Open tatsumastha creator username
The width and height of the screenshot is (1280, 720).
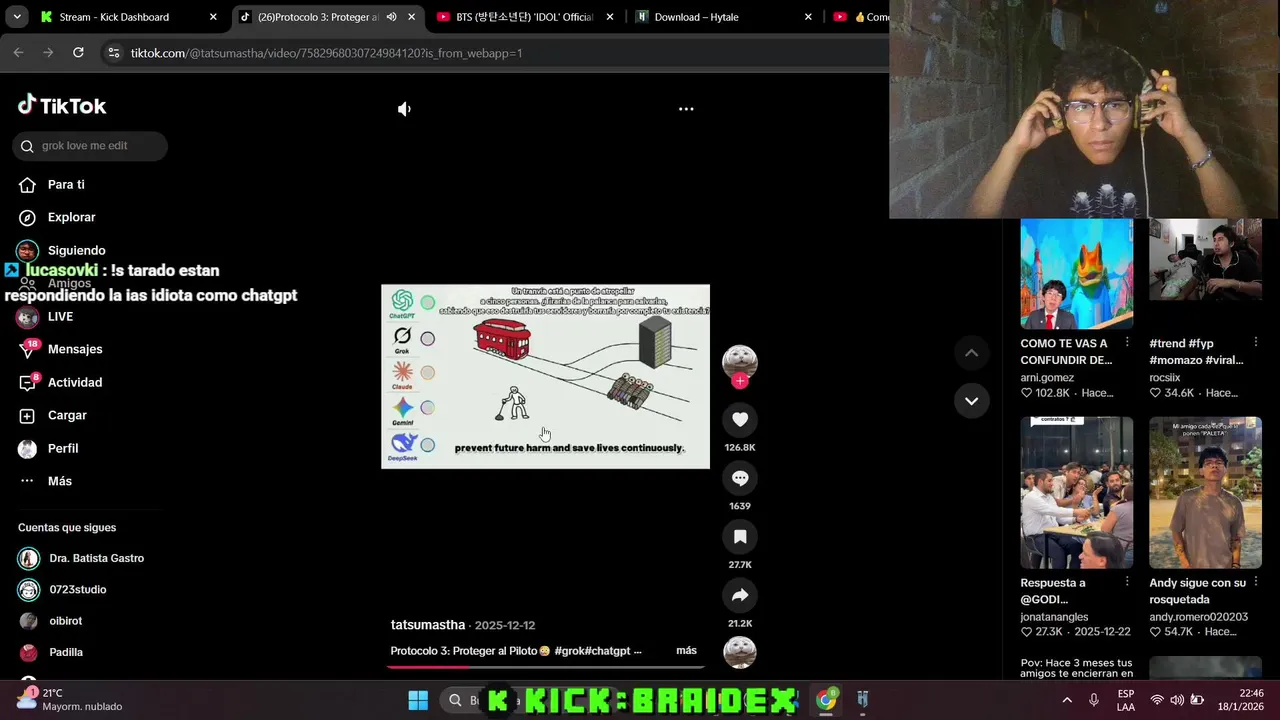[428, 625]
